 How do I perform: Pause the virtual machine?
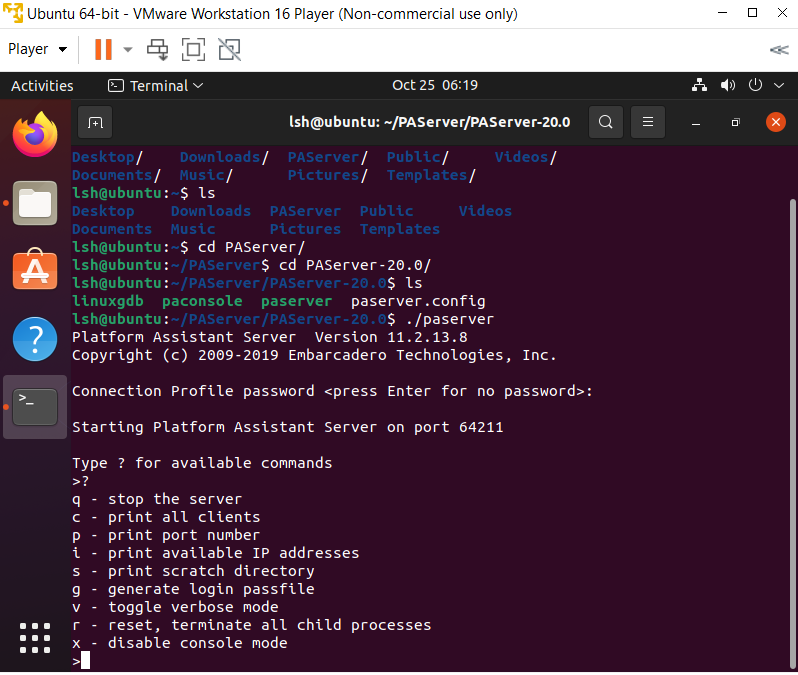point(103,49)
